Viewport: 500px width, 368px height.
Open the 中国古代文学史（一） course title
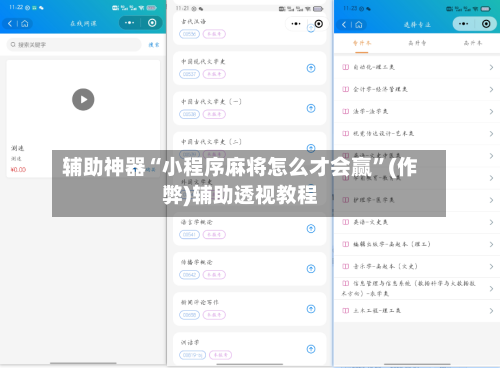click(211, 102)
